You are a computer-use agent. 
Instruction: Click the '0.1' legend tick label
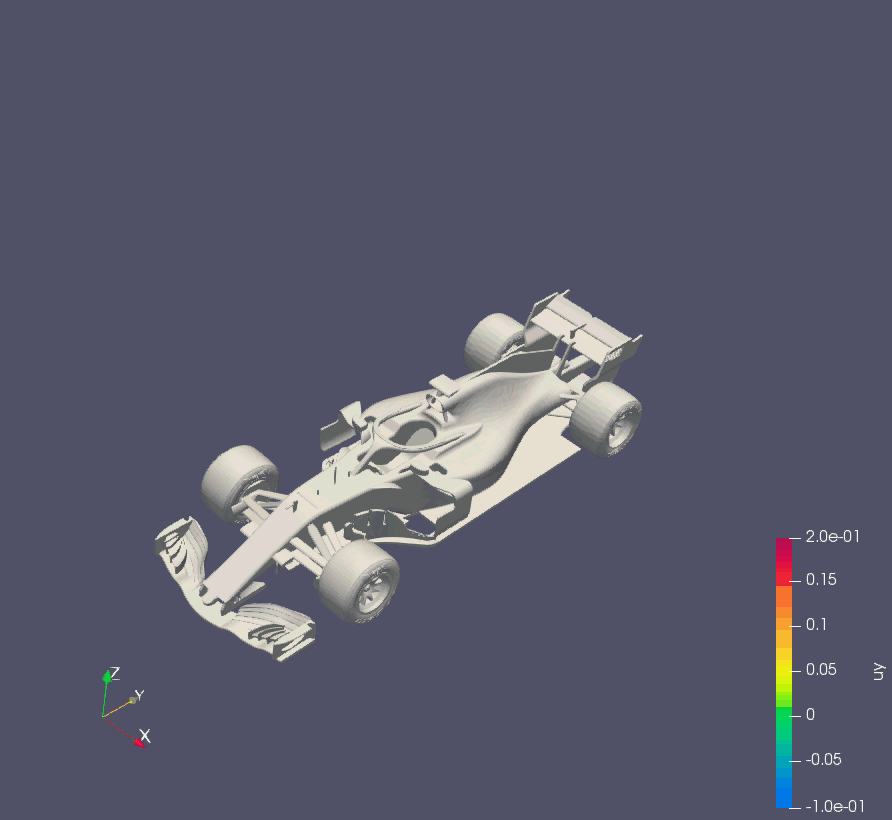coord(816,625)
